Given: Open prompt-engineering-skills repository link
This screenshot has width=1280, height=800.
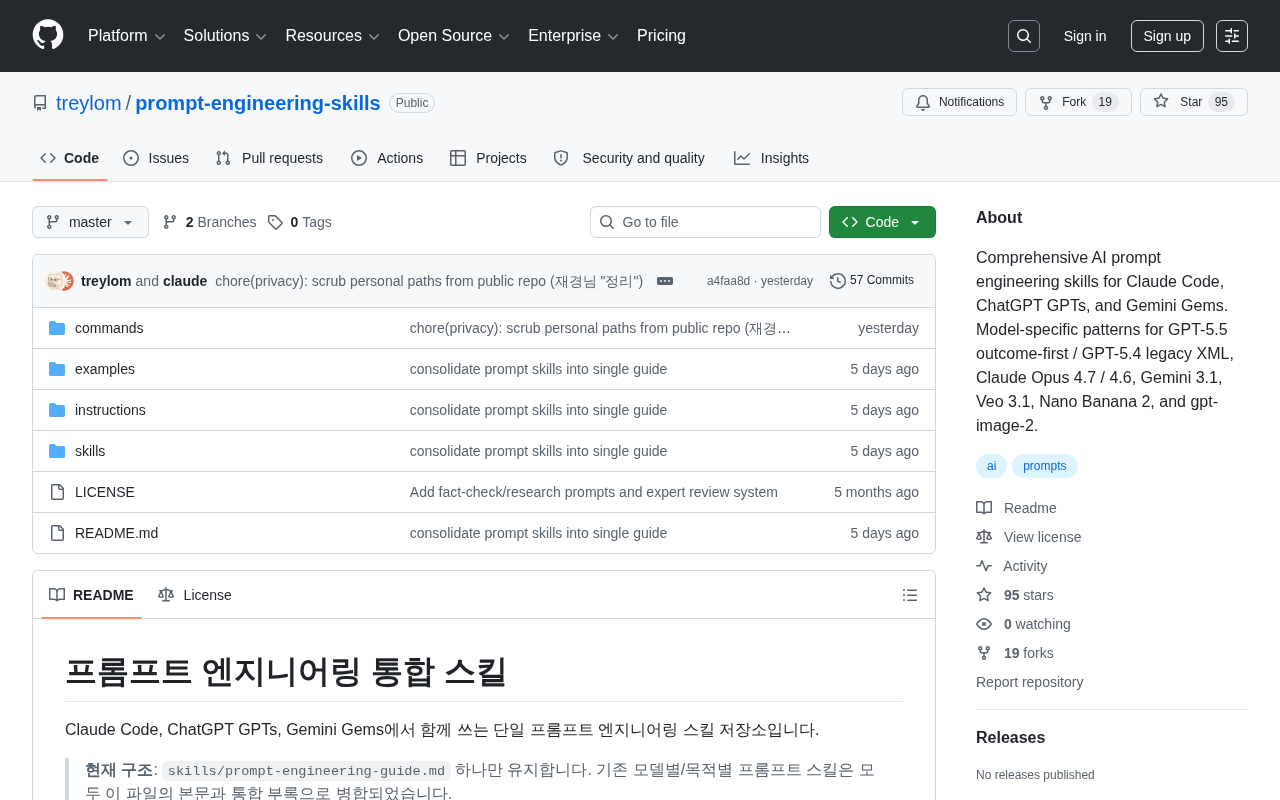Looking at the screenshot, I should [x=258, y=103].
